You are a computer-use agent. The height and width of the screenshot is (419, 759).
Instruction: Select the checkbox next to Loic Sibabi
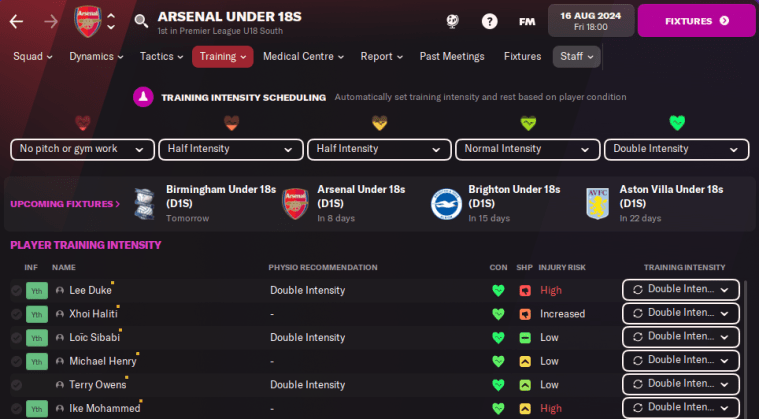click(16, 337)
